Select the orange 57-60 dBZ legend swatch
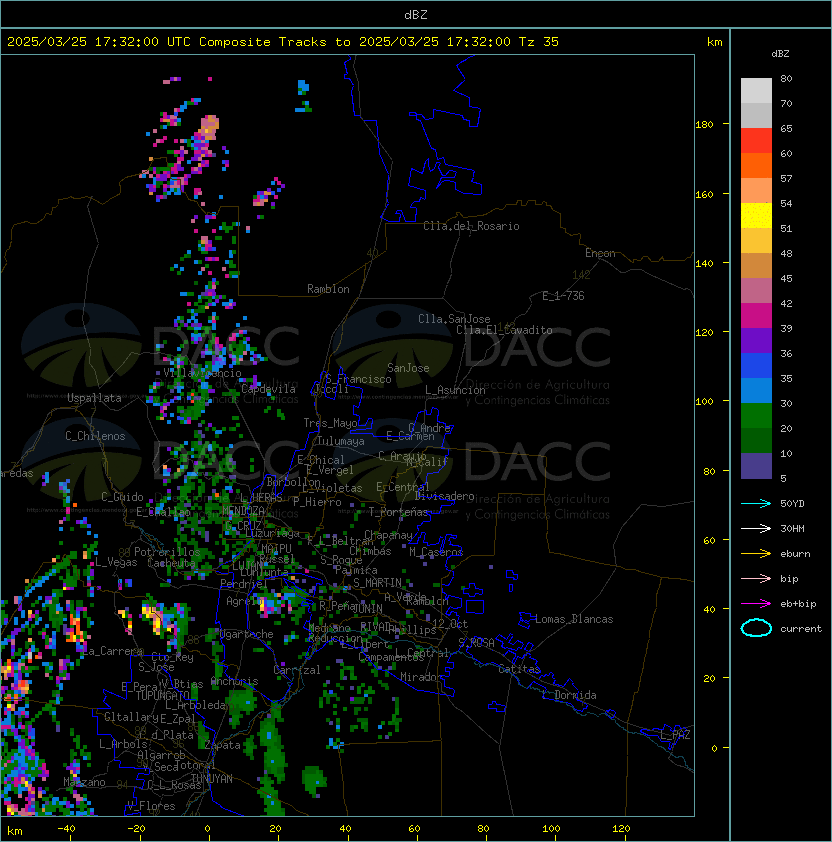The height and width of the screenshot is (842, 832). click(x=756, y=166)
